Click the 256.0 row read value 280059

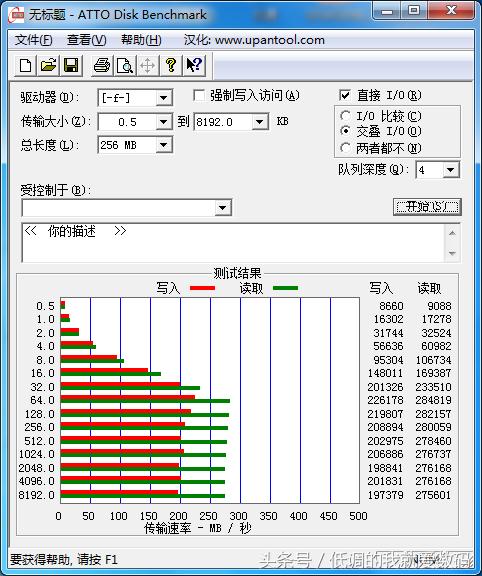pyautogui.click(x=433, y=427)
